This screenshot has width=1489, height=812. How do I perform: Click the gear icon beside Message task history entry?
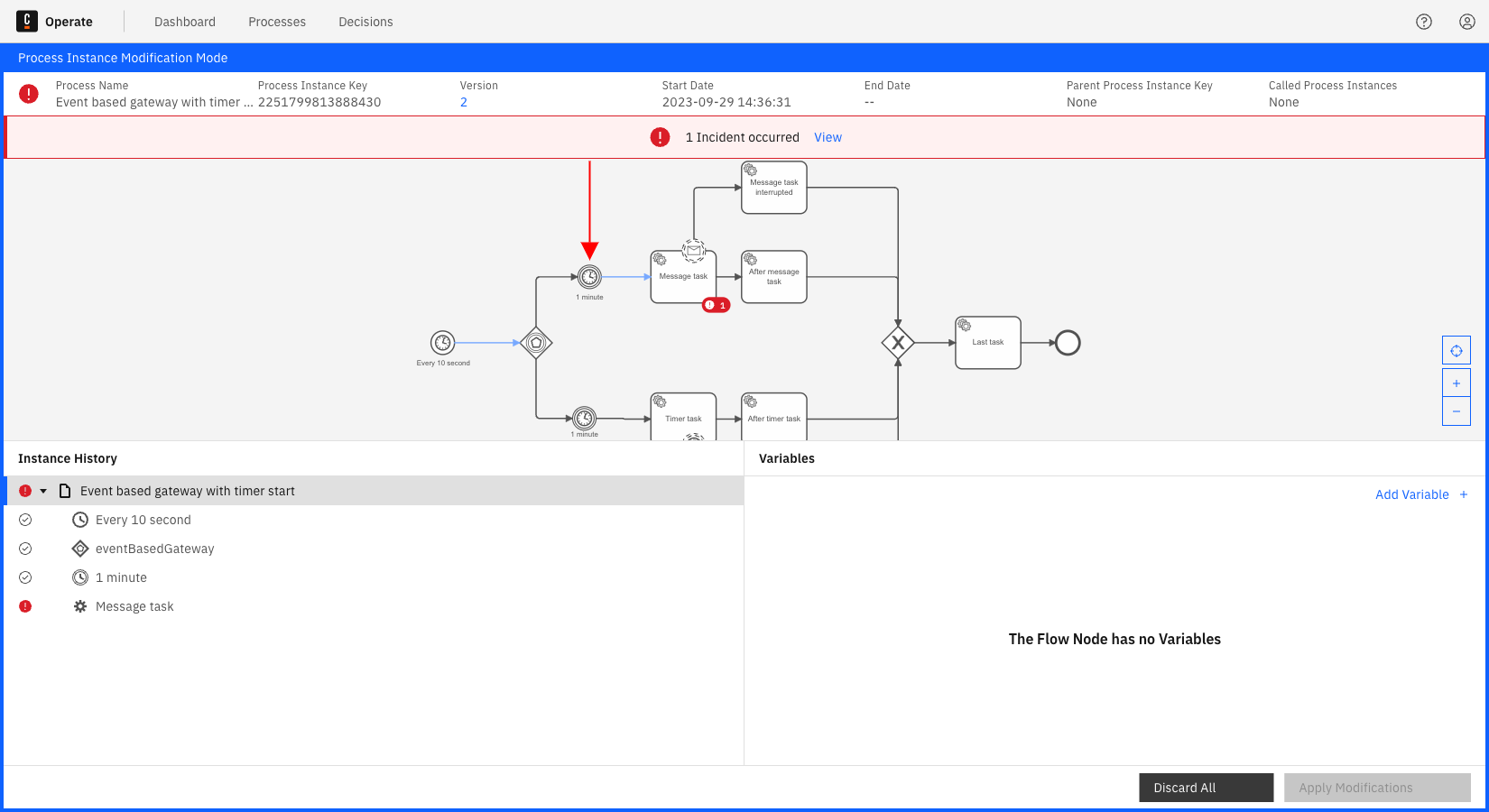(80, 605)
